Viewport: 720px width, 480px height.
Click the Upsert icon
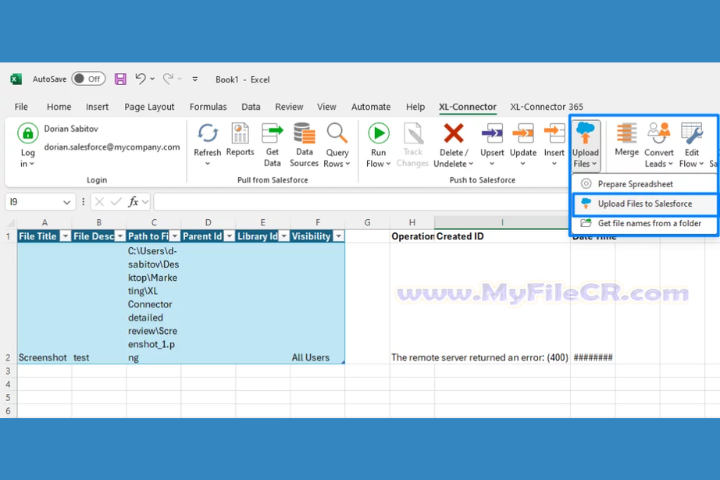pyautogui.click(x=492, y=134)
